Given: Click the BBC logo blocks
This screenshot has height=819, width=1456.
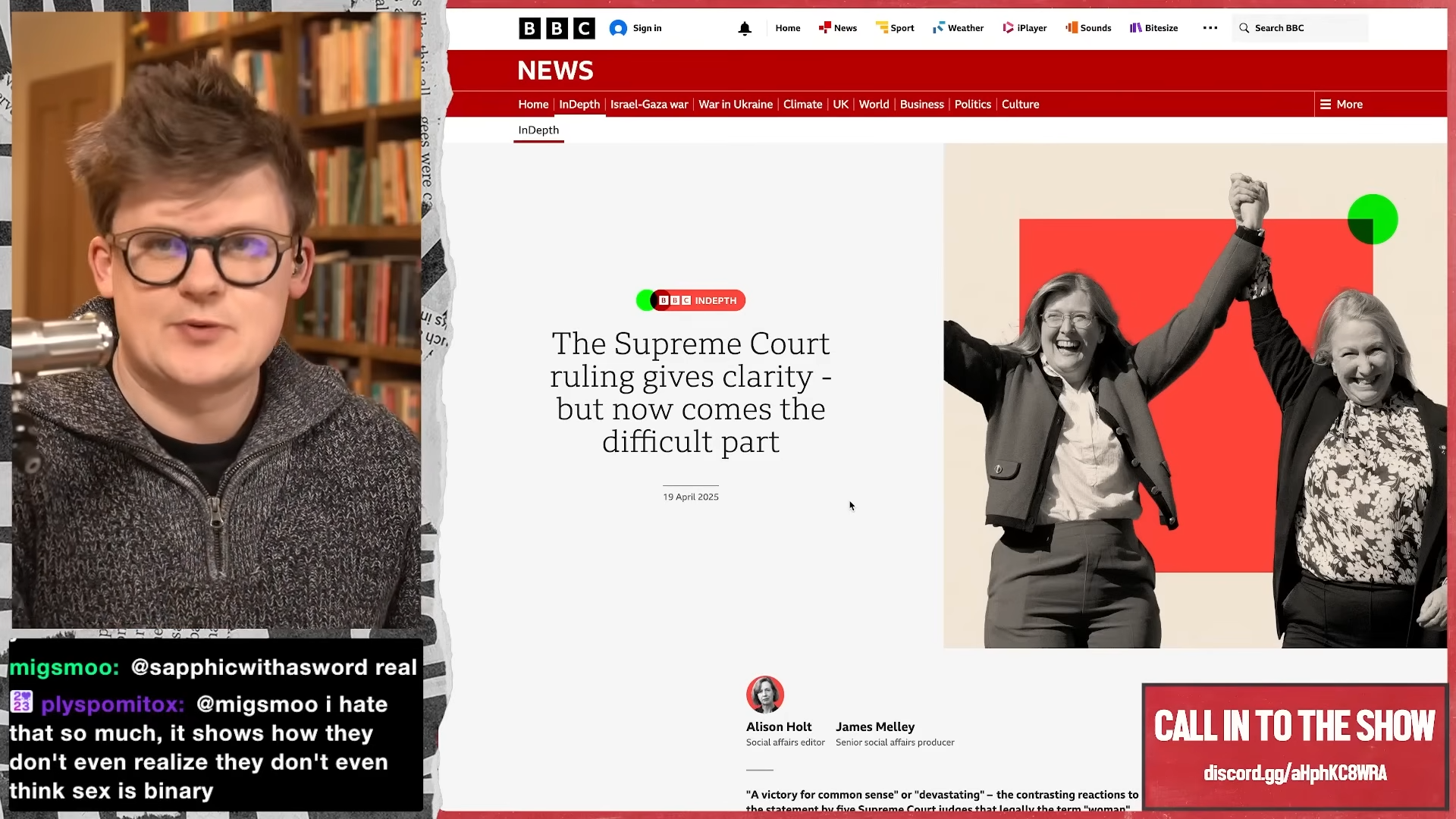Looking at the screenshot, I should [x=557, y=28].
